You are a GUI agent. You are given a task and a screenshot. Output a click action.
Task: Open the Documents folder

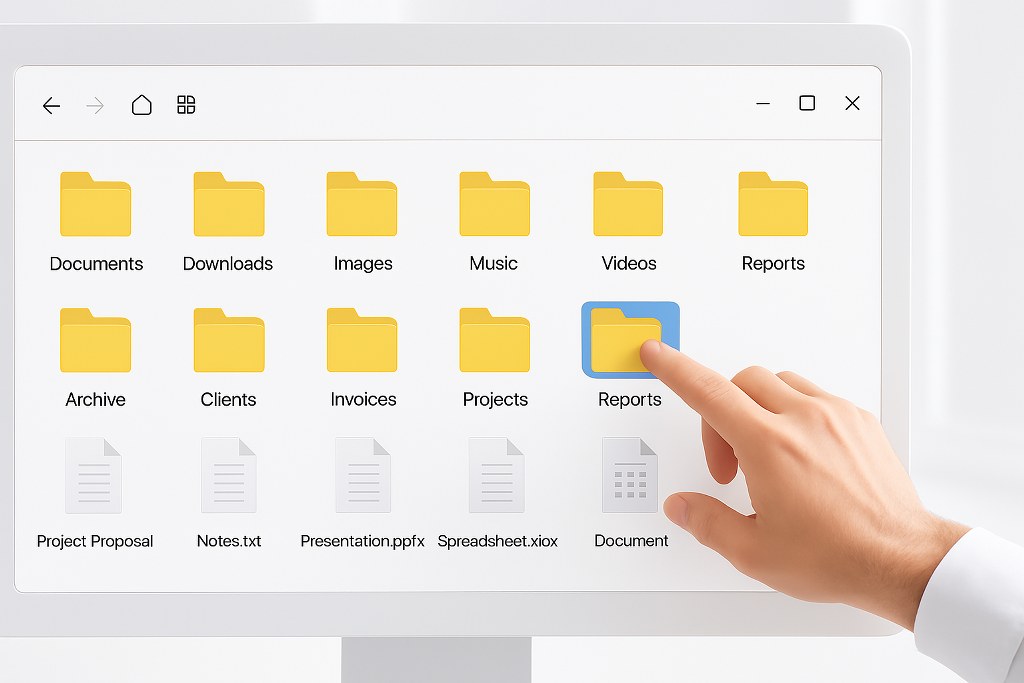[95, 205]
